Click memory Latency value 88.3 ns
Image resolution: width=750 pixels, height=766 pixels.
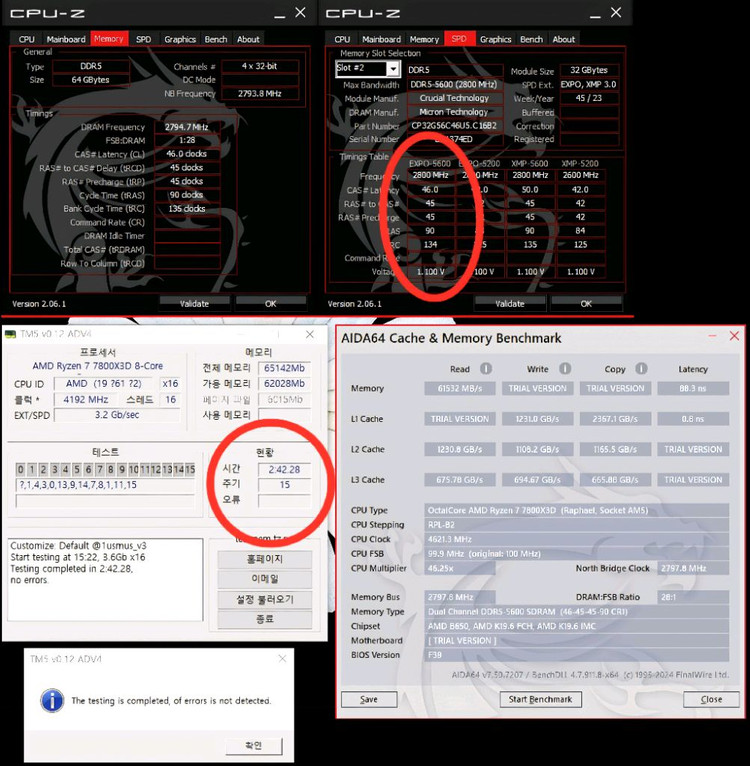click(x=693, y=388)
